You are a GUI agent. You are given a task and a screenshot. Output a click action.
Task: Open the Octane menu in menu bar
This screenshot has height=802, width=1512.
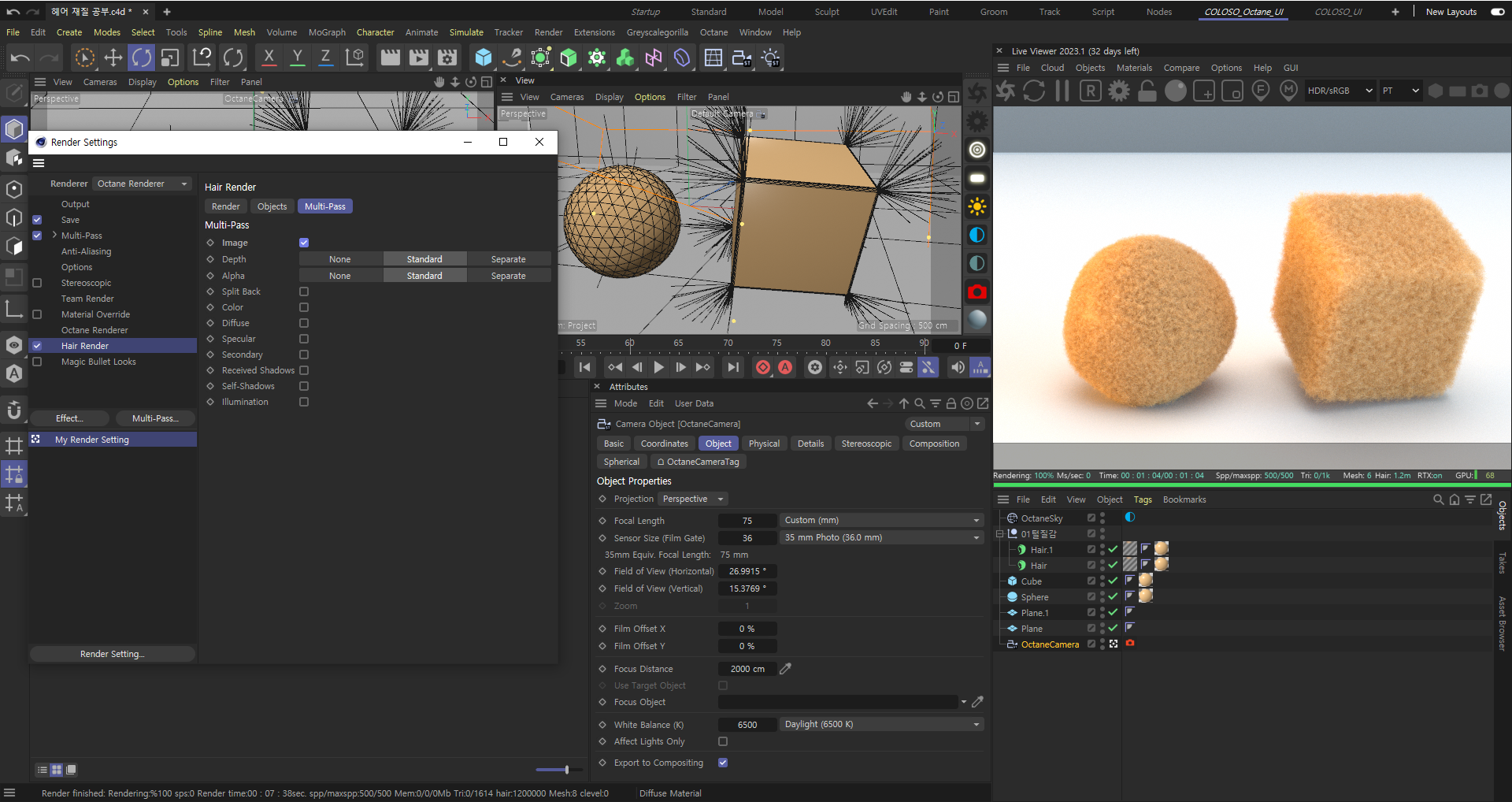pyautogui.click(x=713, y=32)
